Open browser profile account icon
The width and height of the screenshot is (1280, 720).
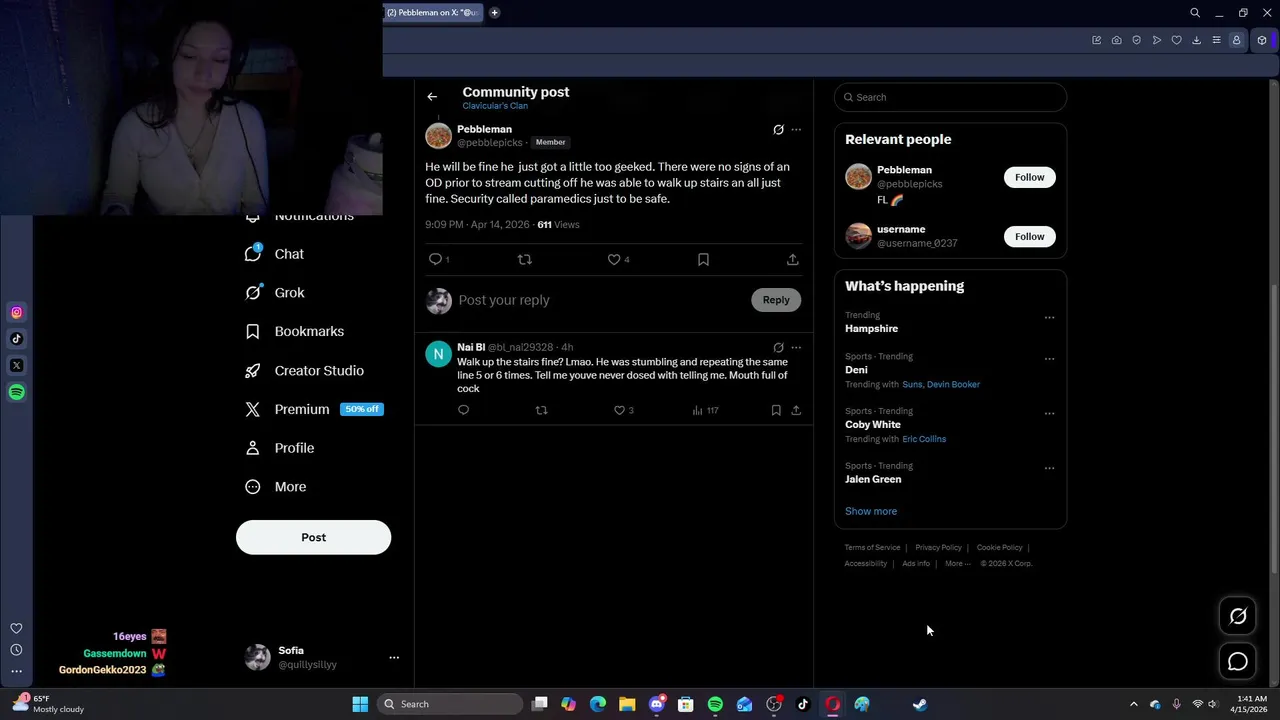[x=1236, y=40]
